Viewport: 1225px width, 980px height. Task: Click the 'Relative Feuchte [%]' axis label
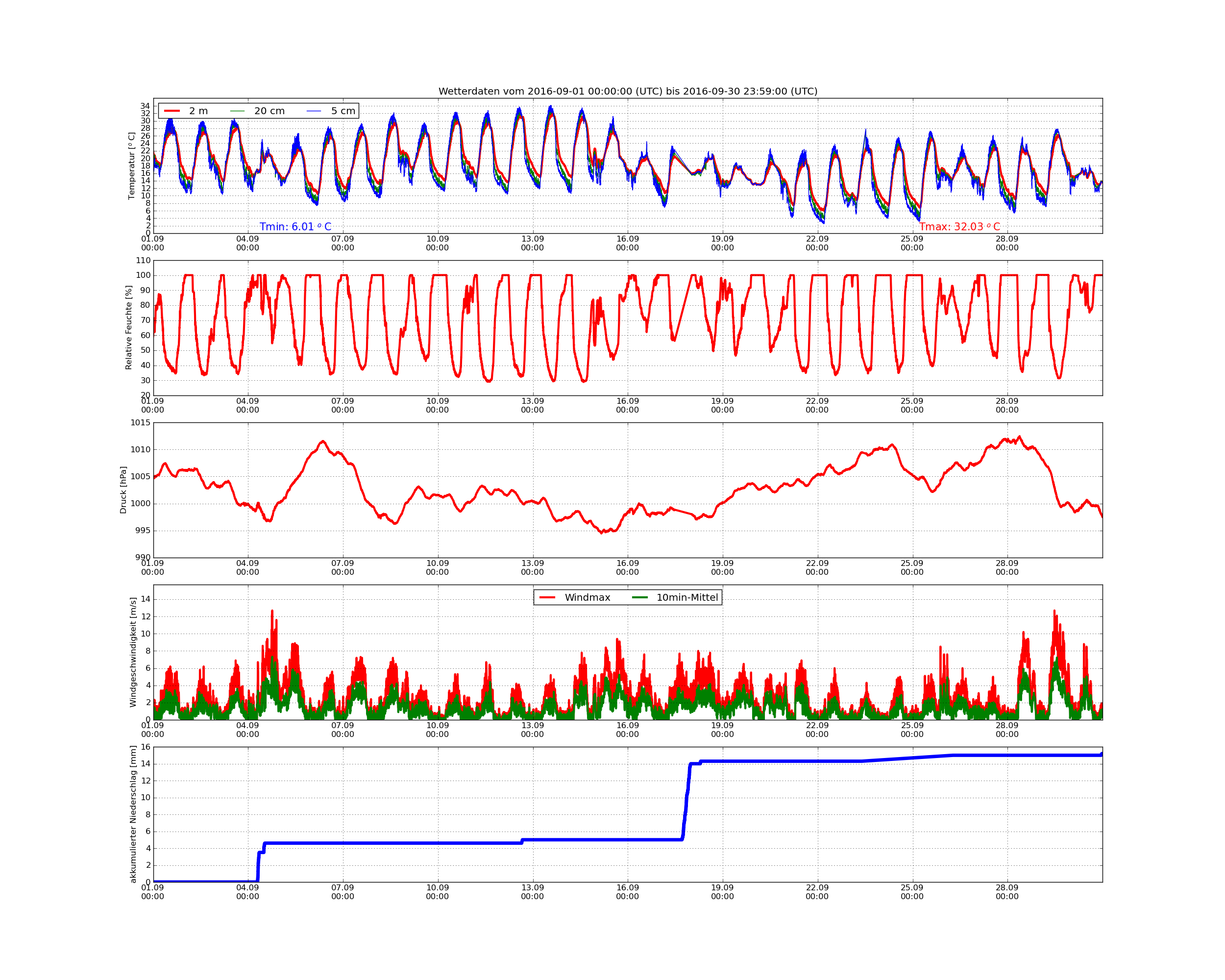(128, 328)
